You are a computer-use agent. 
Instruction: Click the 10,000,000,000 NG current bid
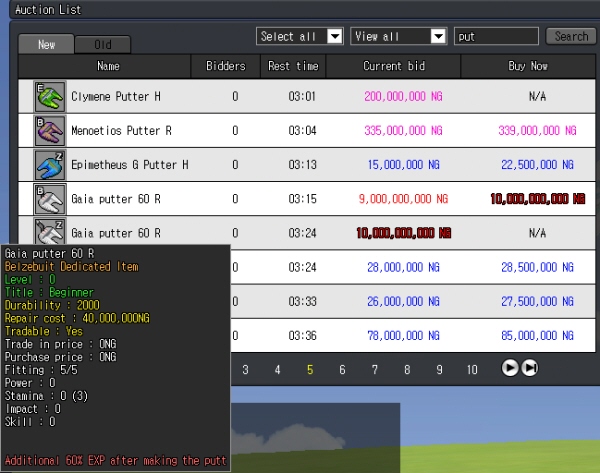coord(403,233)
